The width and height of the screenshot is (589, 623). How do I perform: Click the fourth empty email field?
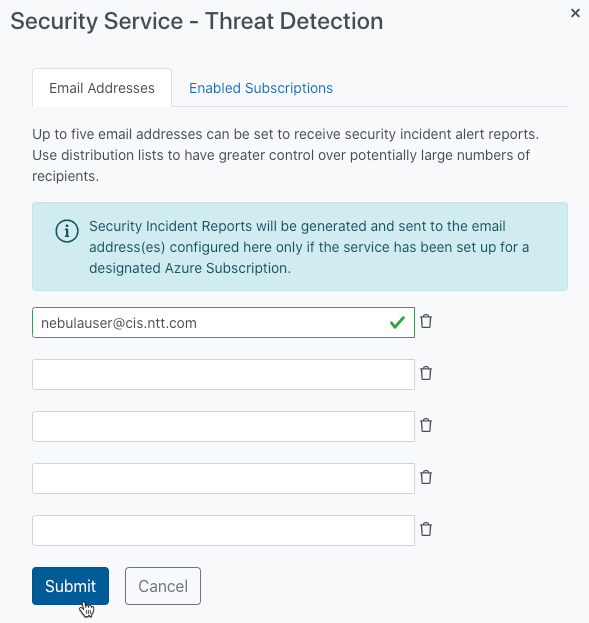(x=223, y=478)
